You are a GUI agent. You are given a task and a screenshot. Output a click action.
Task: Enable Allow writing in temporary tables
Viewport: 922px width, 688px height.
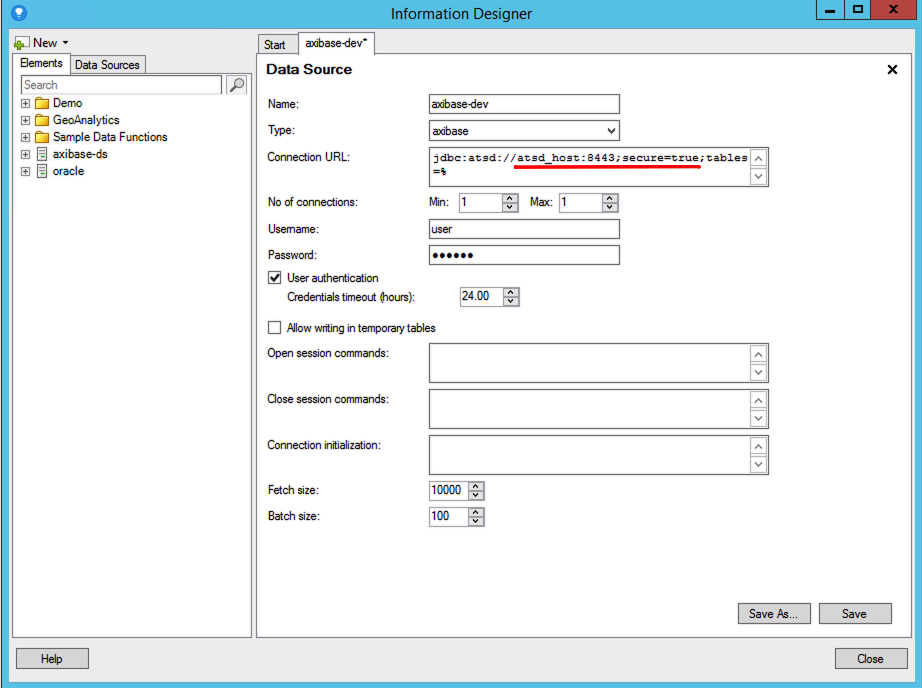pos(275,328)
